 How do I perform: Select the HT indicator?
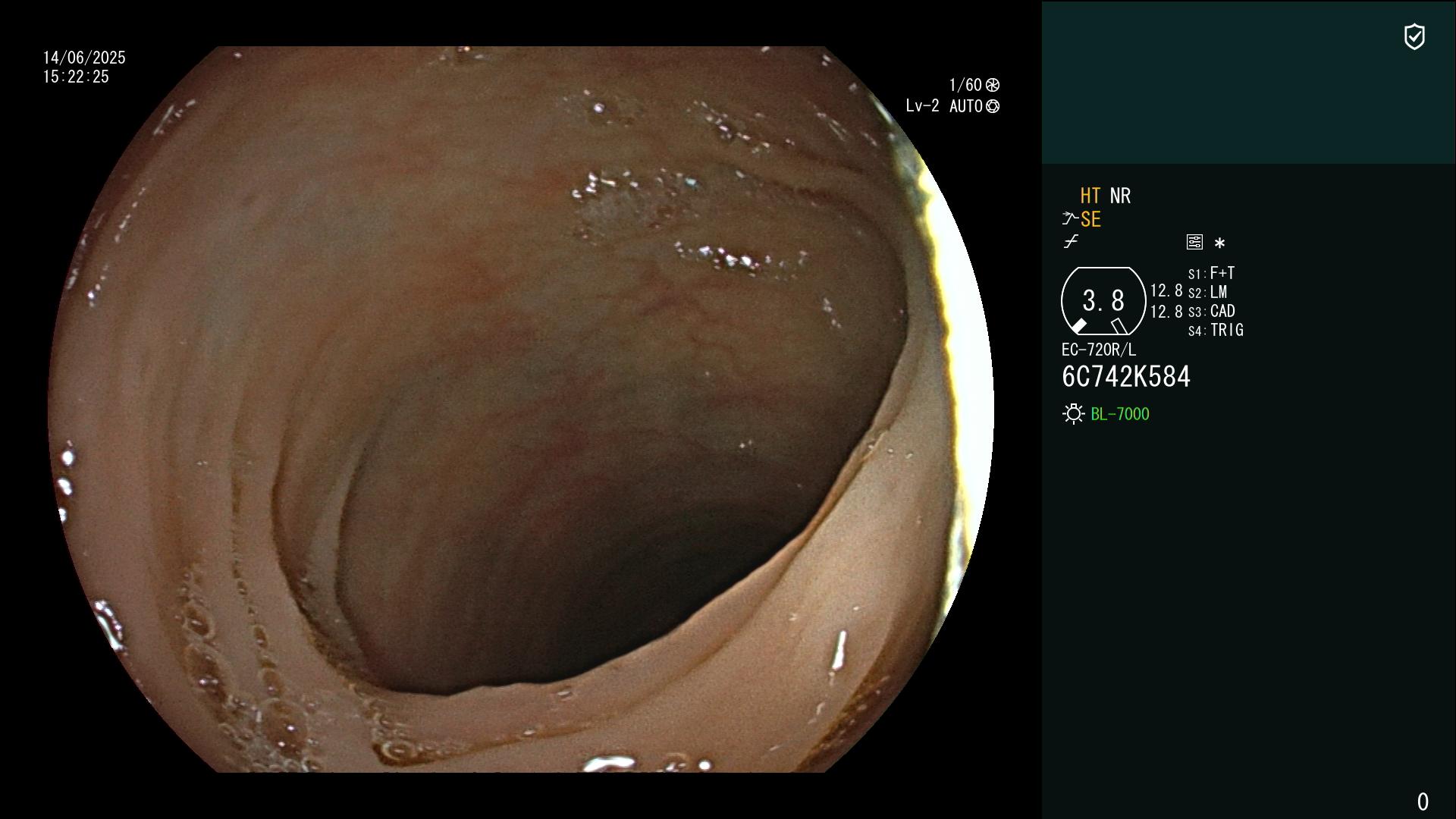[x=1090, y=196]
